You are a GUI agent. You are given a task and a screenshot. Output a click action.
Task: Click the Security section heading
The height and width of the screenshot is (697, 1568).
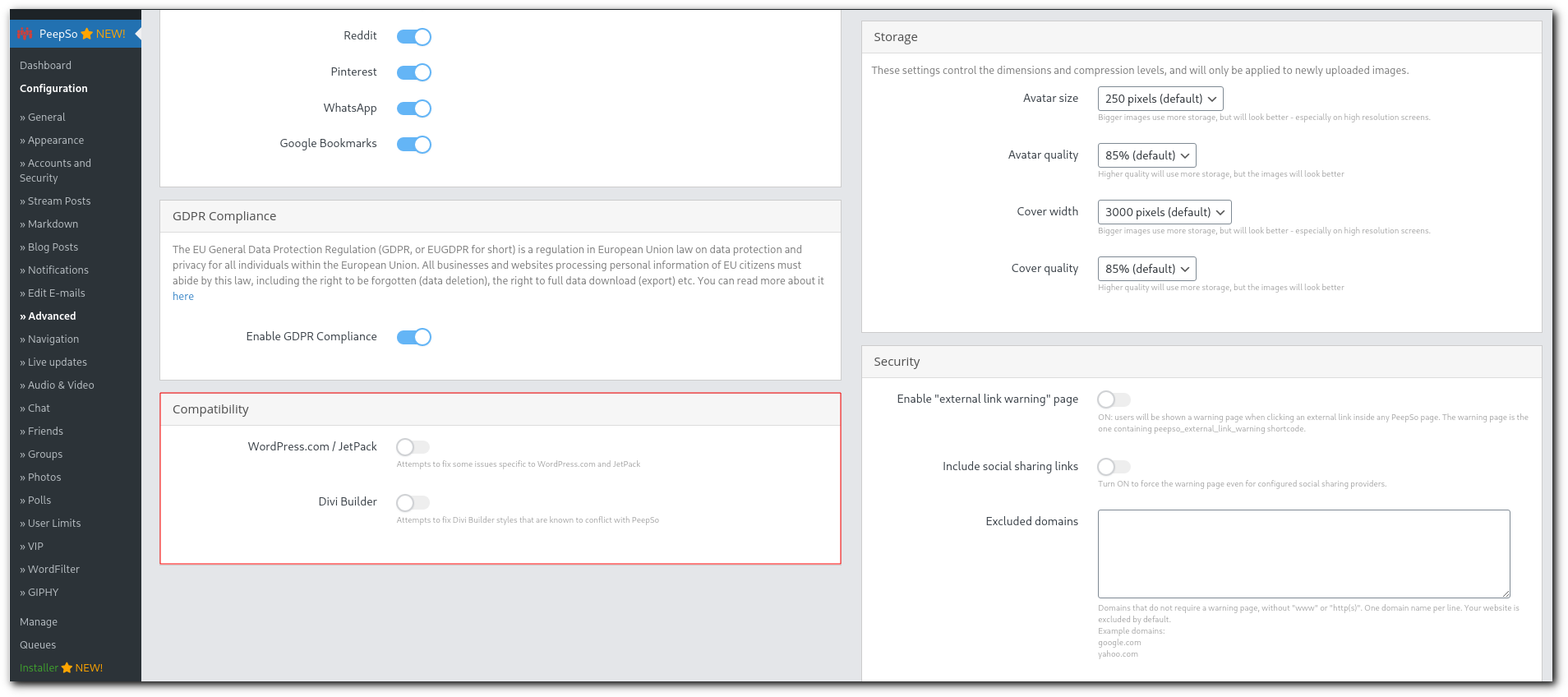coord(897,362)
